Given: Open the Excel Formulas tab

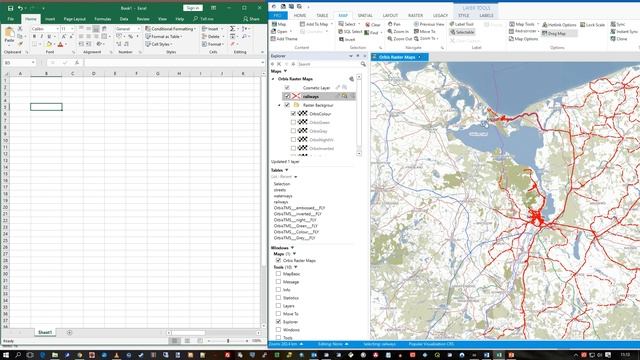Looking at the screenshot, I should (x=102, y=19).
